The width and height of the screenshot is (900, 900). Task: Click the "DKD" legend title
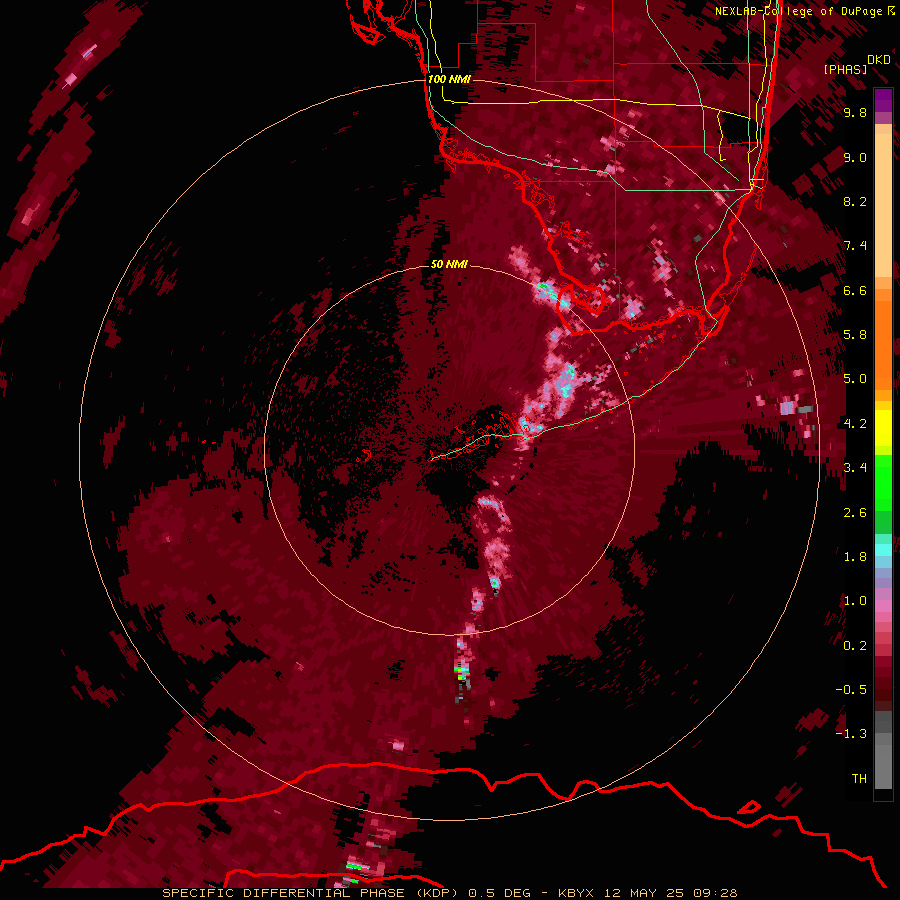click(x=879, y=59)
